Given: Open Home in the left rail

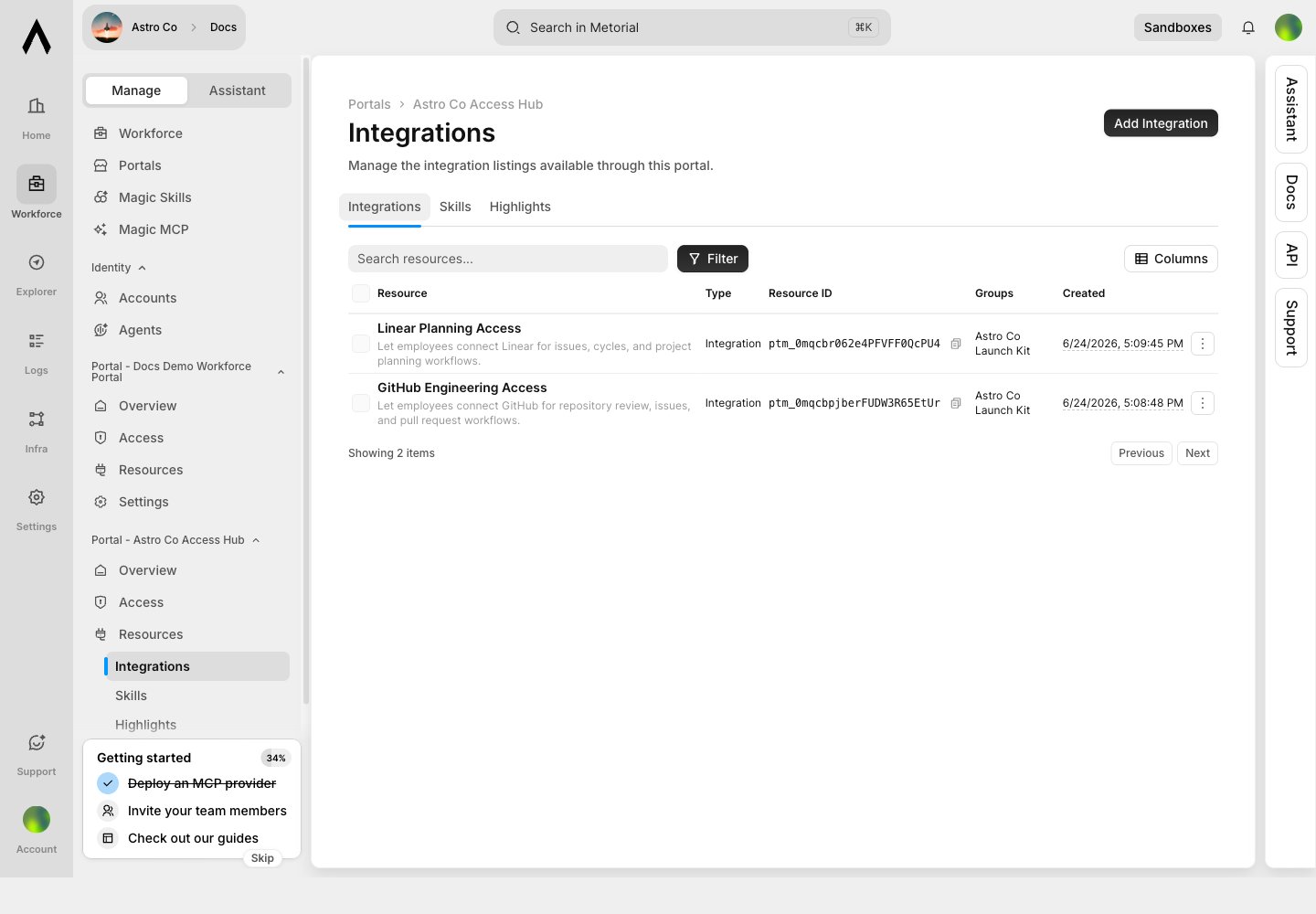Looking at the screenshot, I should tap(37, 118).
